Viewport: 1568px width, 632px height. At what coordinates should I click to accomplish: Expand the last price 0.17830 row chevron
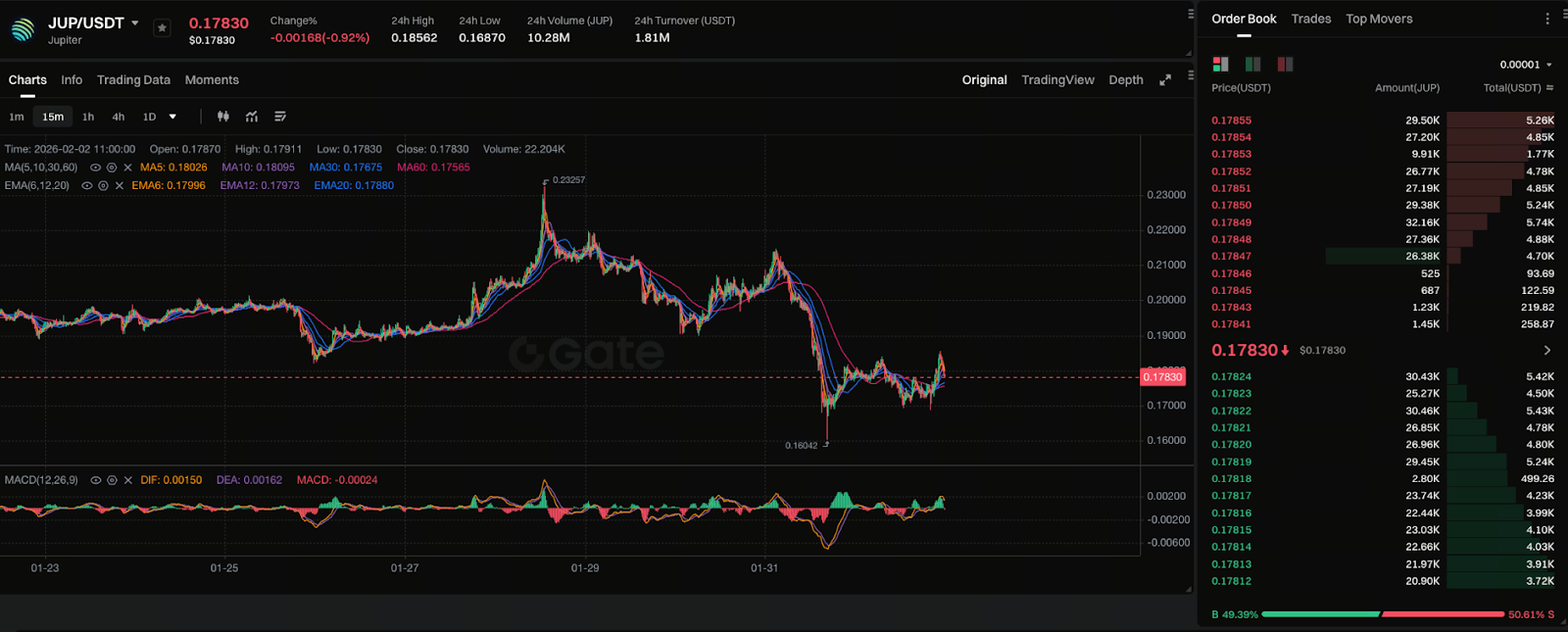point(1547,351)
